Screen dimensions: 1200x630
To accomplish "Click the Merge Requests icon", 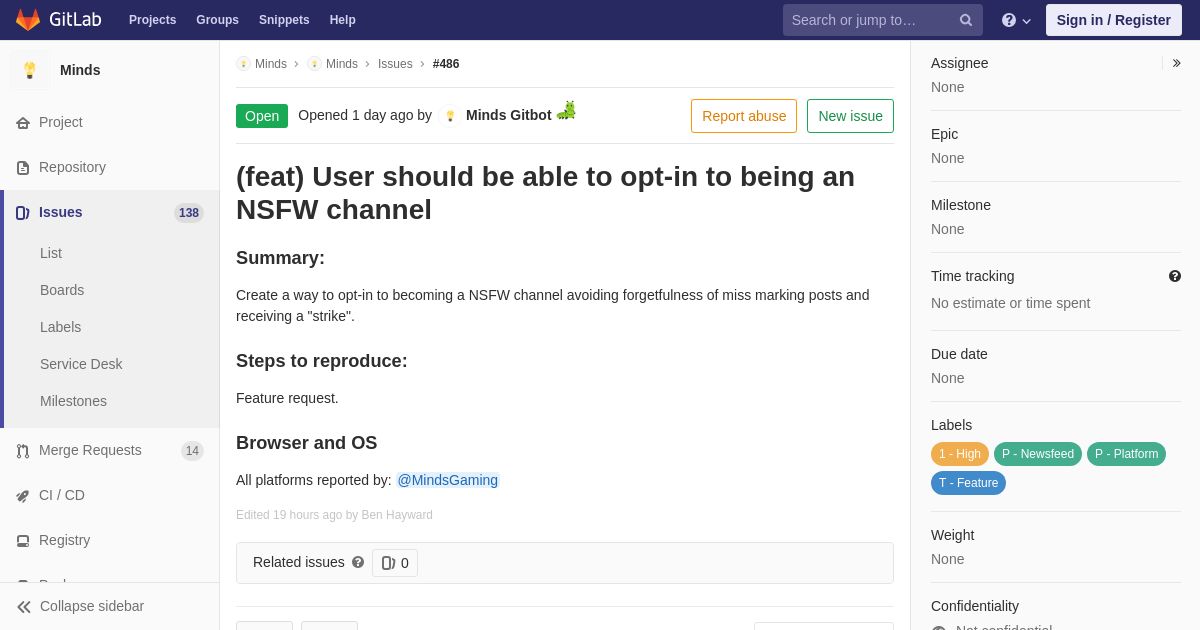I will pos(23,451).
